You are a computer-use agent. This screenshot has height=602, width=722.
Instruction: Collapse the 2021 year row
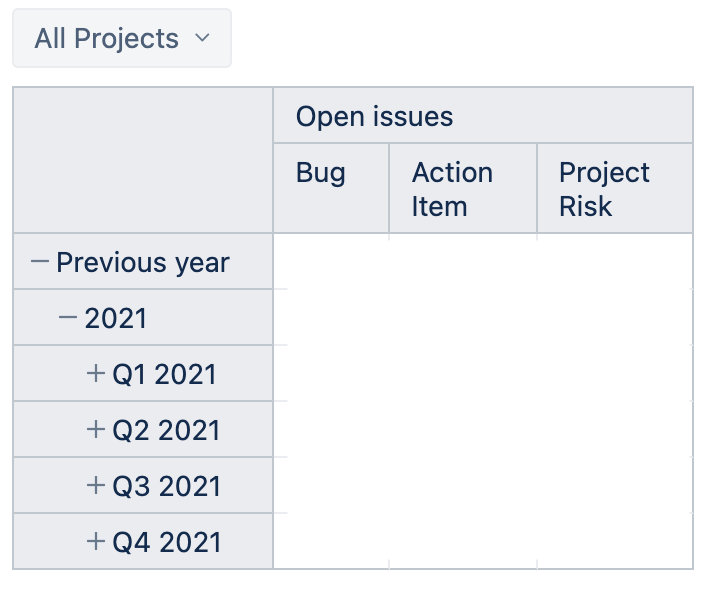click(68, 318)
